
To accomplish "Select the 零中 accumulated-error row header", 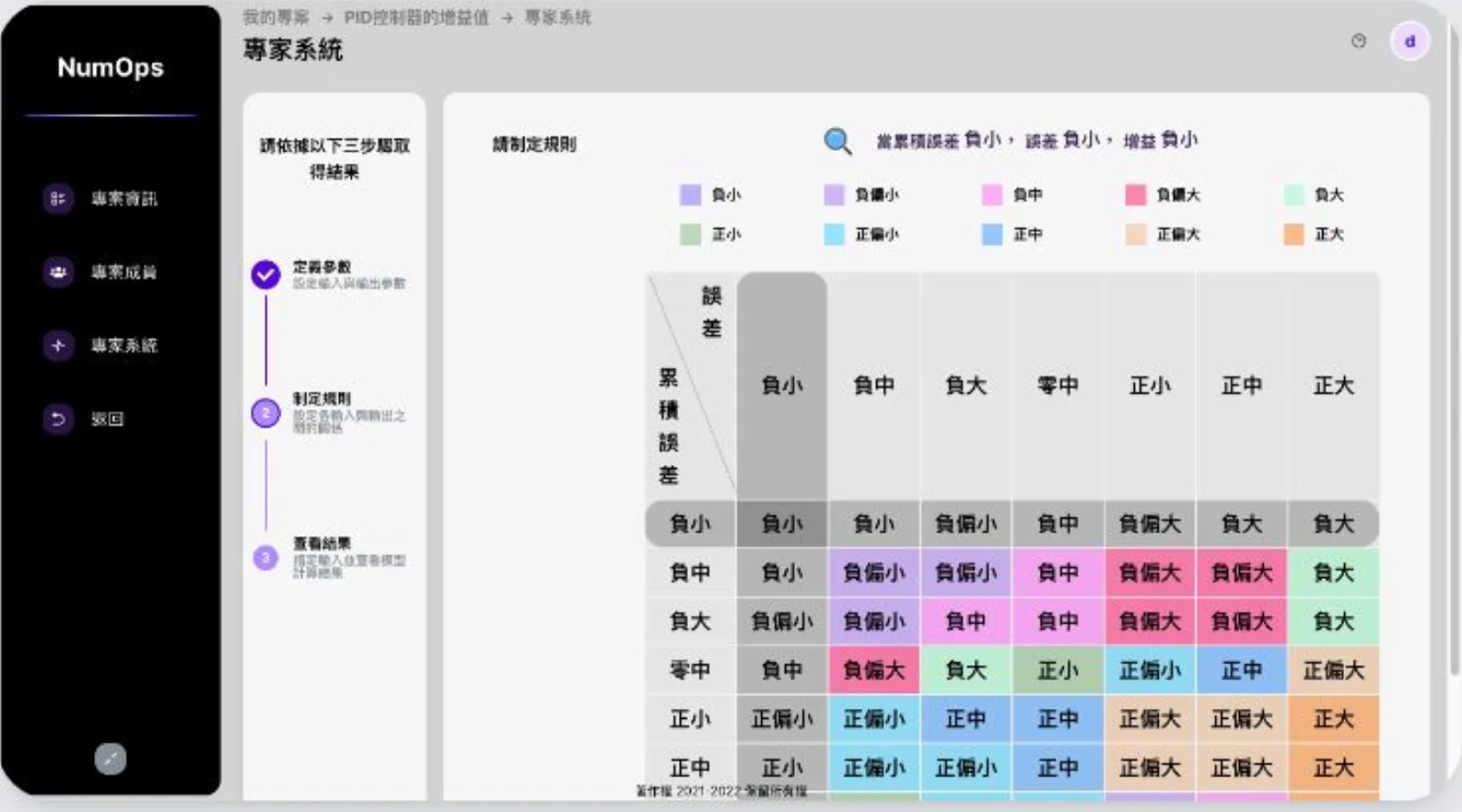I will click(691, 670).
